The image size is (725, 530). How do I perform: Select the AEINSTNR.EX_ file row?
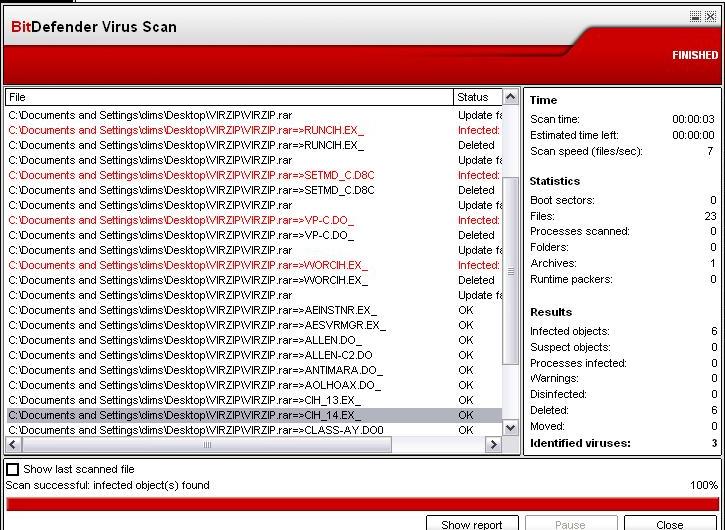[254, 310]
